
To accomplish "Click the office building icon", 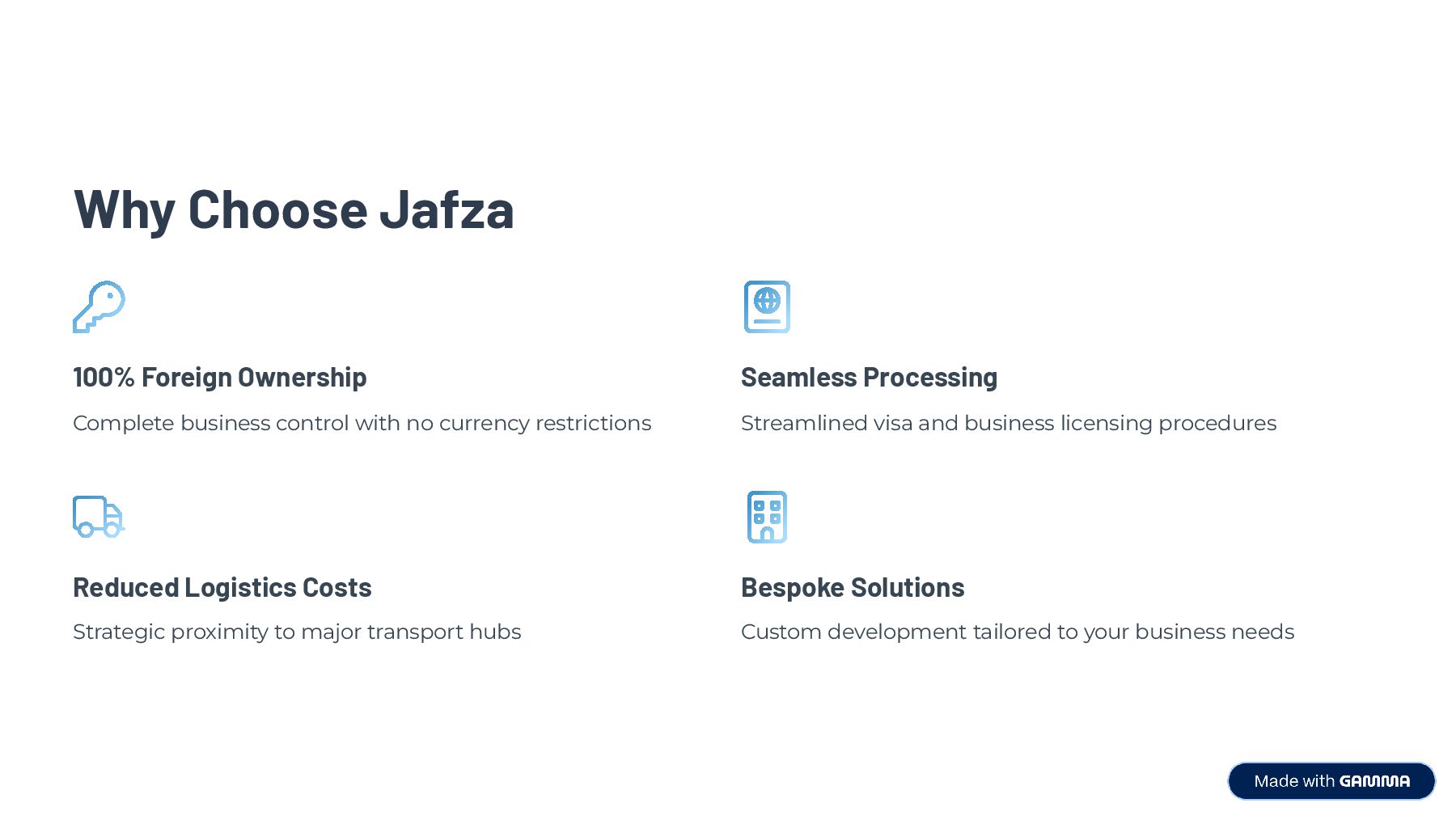I will pos(767,517).
